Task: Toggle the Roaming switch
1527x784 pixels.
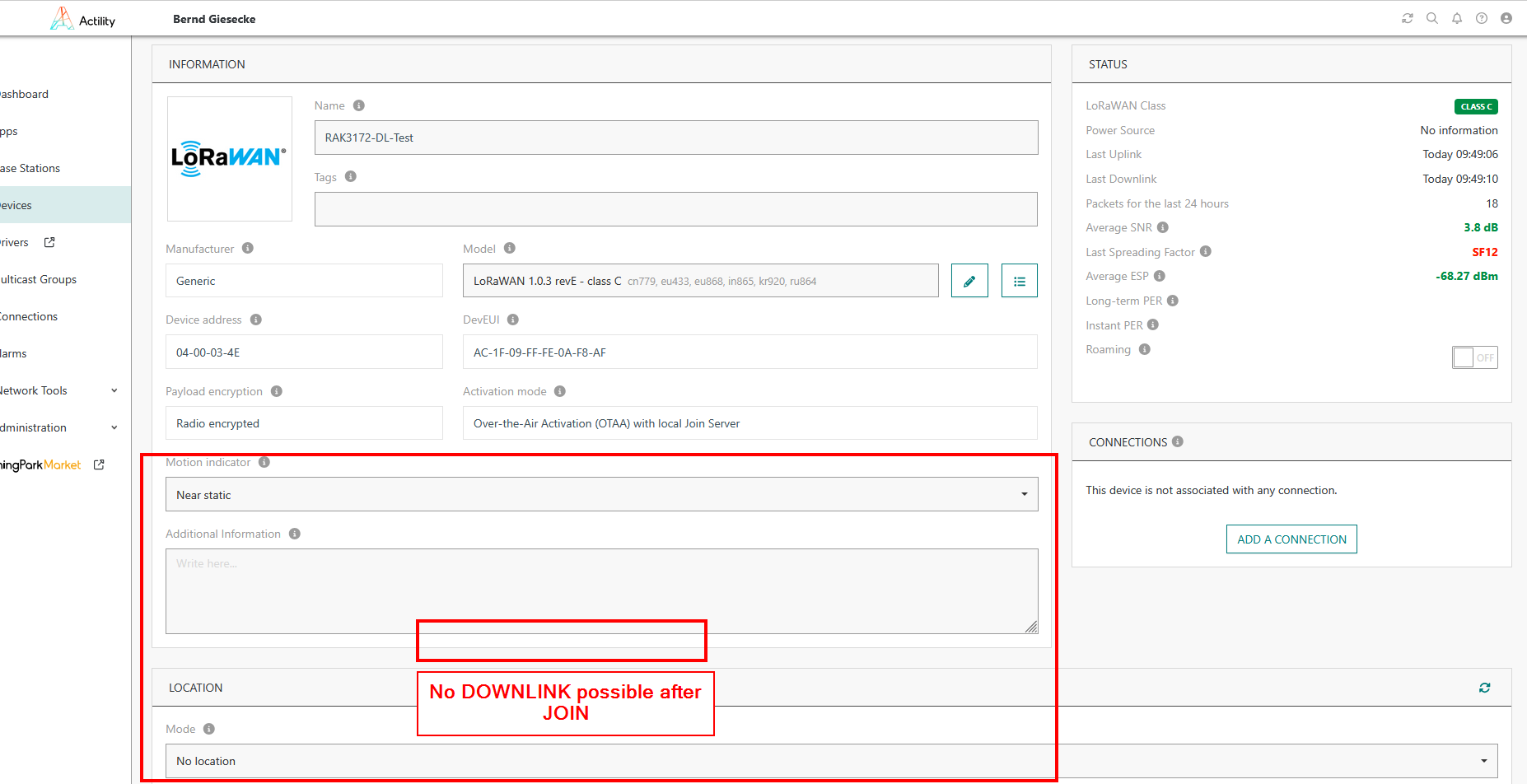Action: tap(1474, 357)
